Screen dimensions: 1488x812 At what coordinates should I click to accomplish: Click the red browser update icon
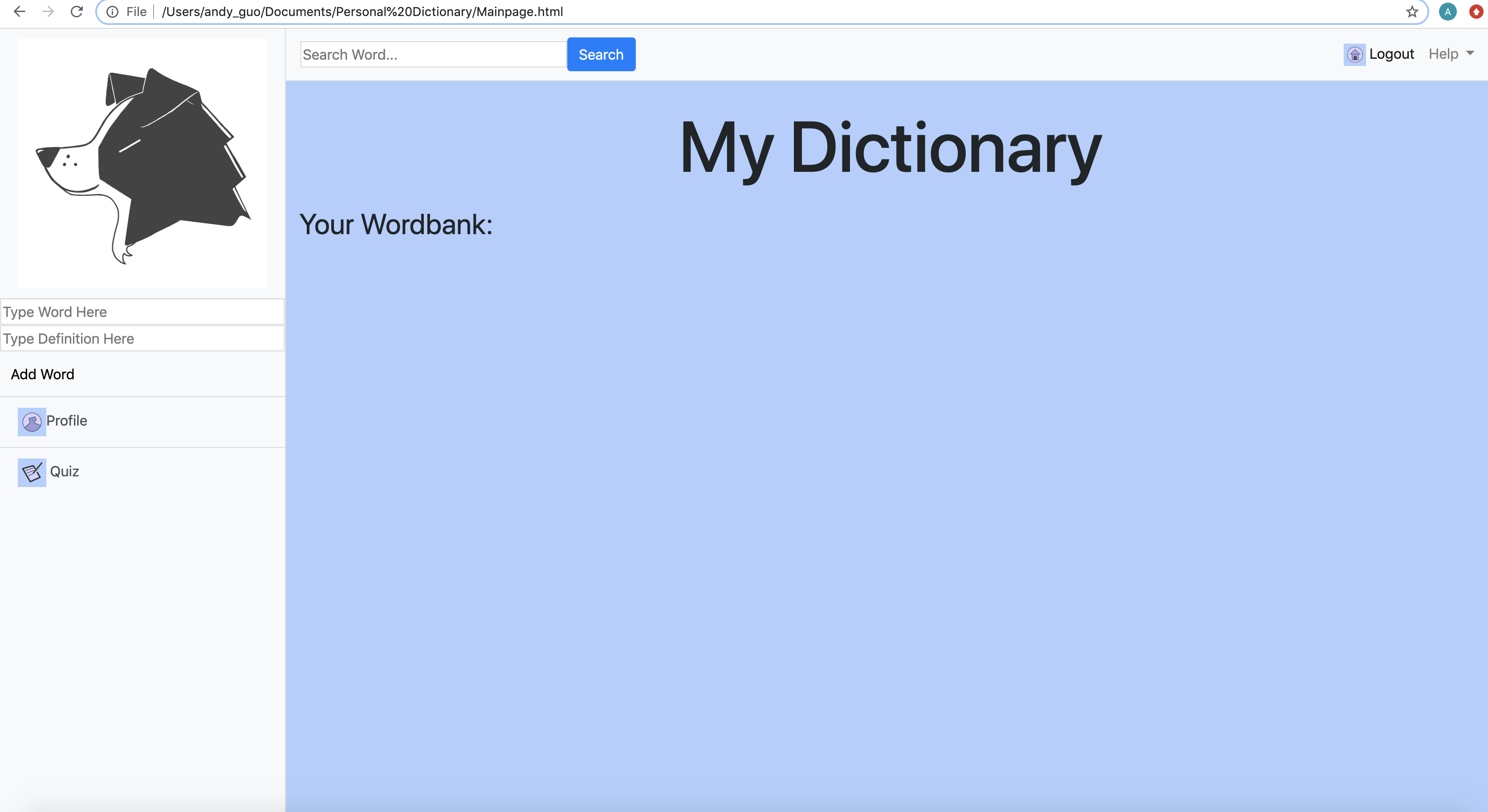pos(1476,12)
